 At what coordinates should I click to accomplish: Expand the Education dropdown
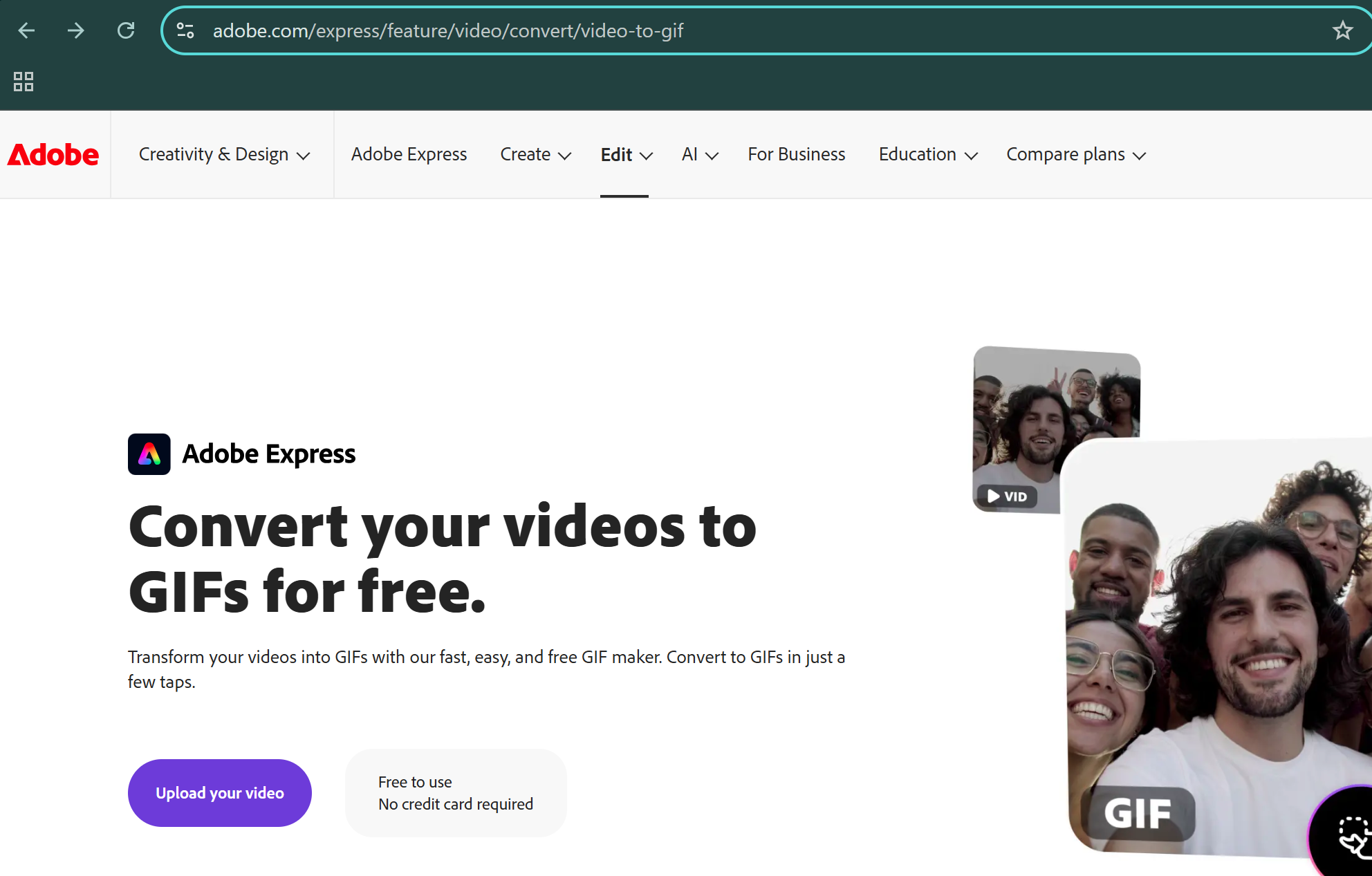click(928, 154)
